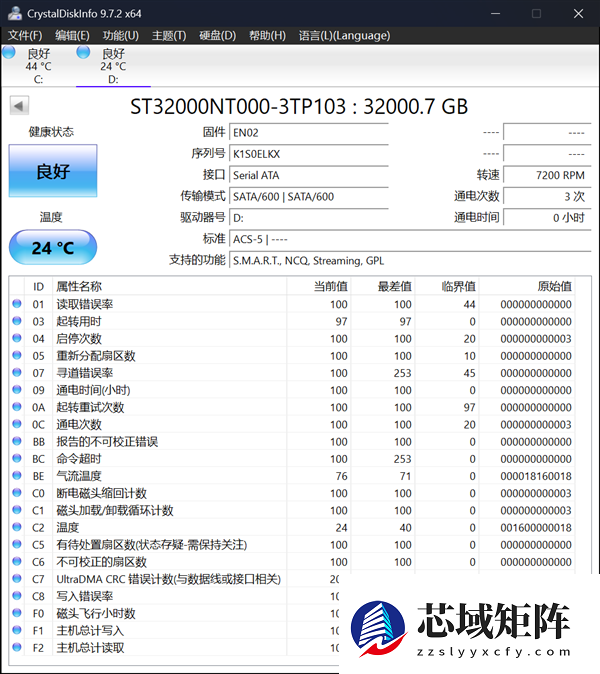600x674 pixels.
Task: Click the power-on count 3 次 field
Action: [547, 196]
